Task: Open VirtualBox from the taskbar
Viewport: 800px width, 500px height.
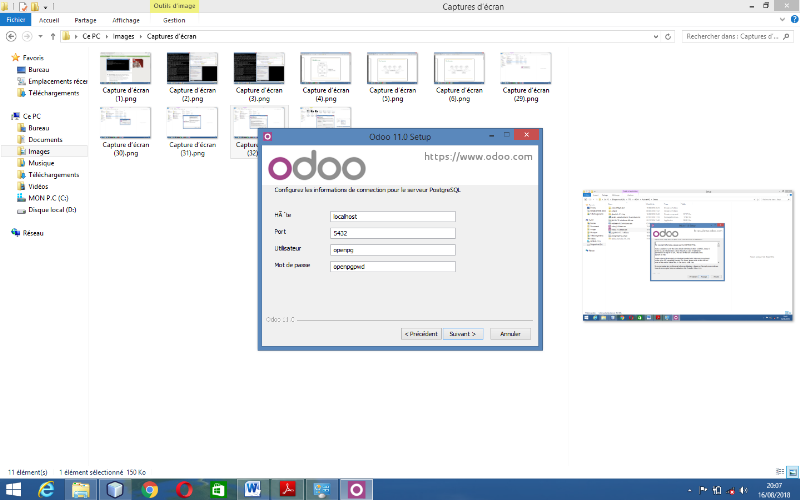Action: pyautogui.click(x=115, y=489)
